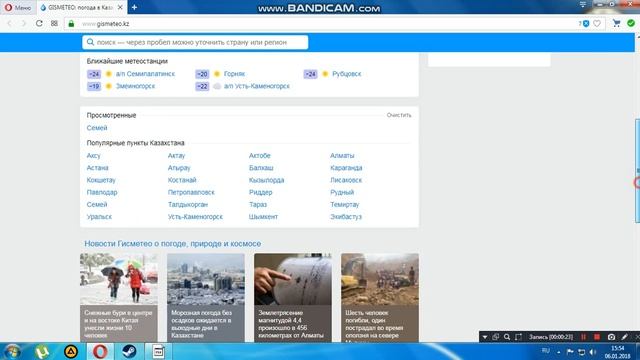This screenshot has width=640, height=360.
Task: Open Змеиногорск weather station
Action: [136, 86]
